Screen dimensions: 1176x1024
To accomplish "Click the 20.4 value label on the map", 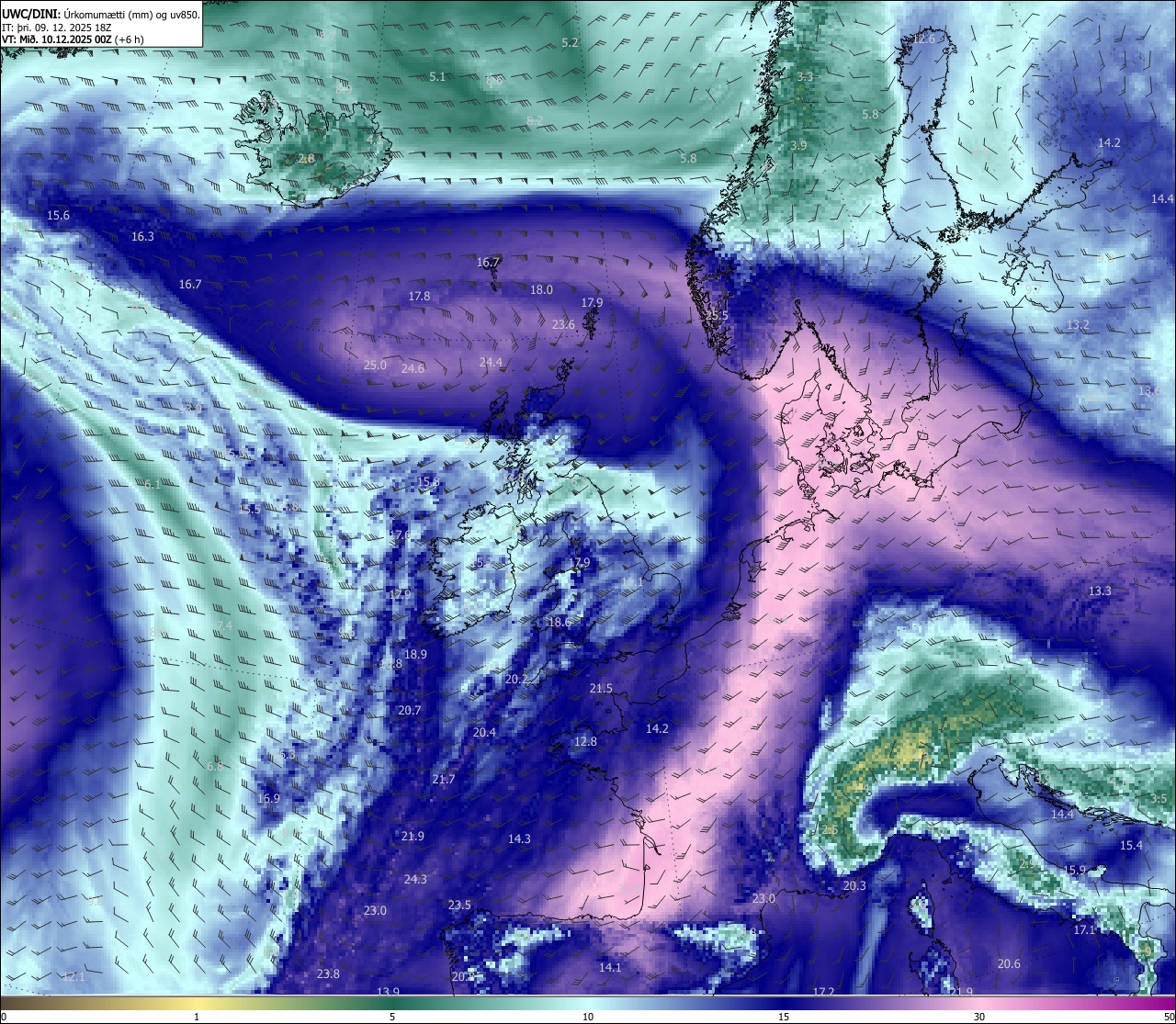I will (x=484, y=733).
